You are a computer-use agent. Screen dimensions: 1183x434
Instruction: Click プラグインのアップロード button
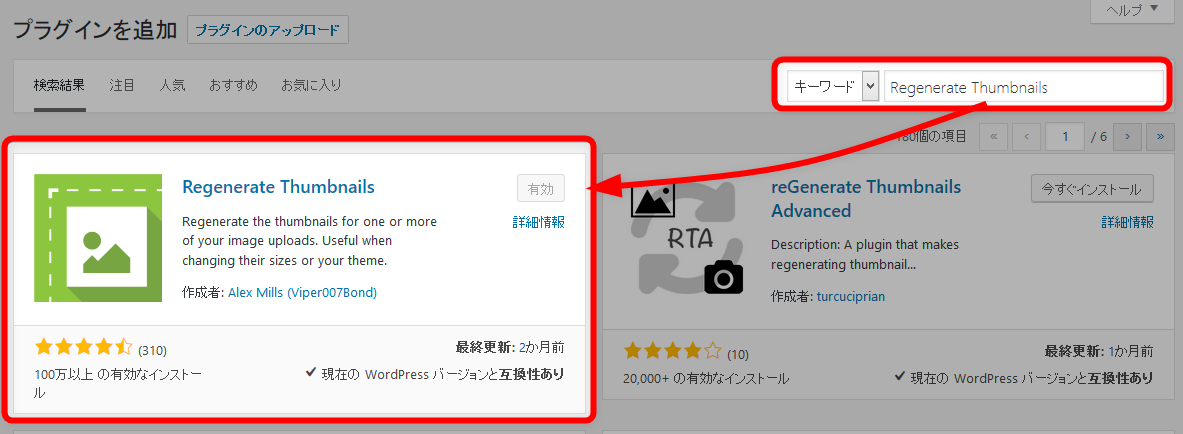pyautogui.click(x=268, y=30)
